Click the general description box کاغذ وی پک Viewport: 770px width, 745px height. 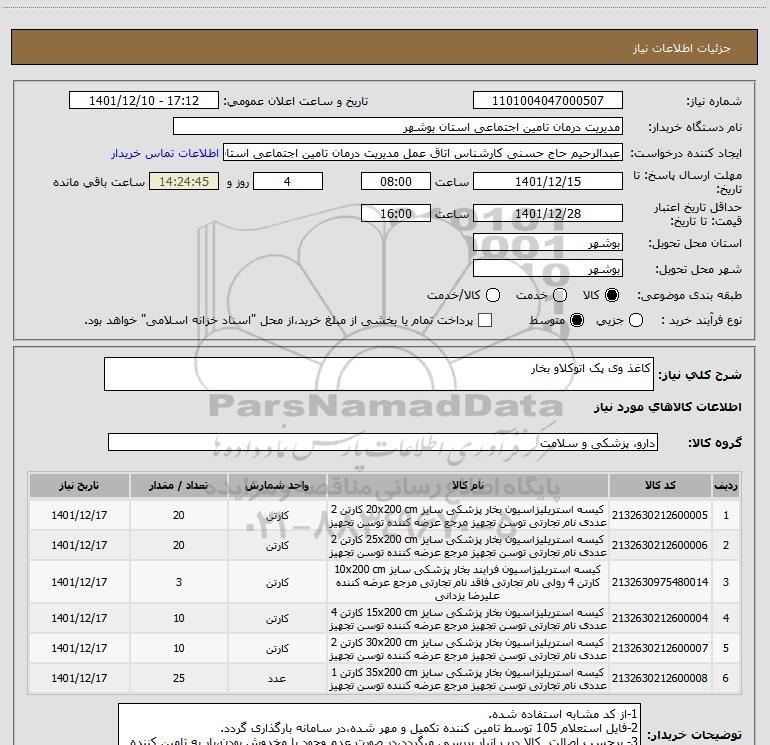(379, 374)
